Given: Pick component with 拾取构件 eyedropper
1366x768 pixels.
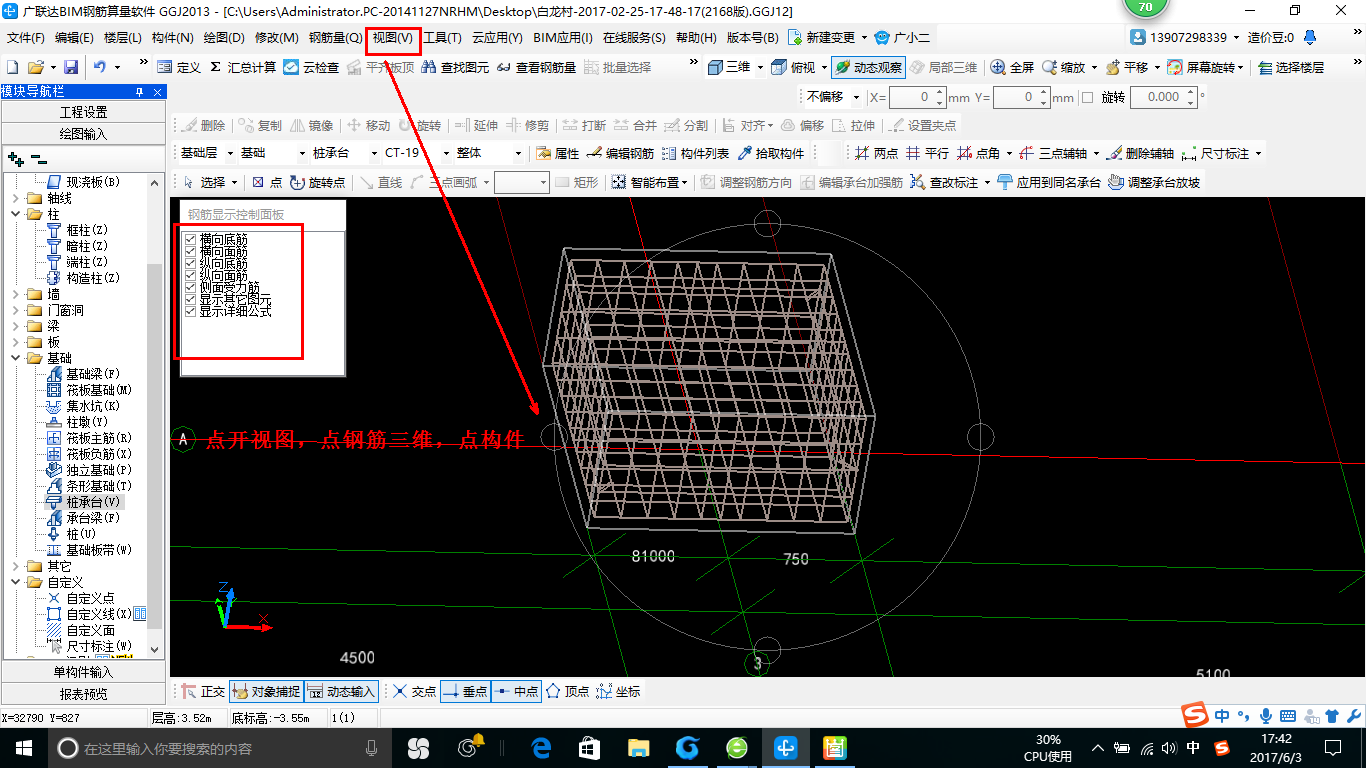Looking at the screenshot, I should point(770,153).
